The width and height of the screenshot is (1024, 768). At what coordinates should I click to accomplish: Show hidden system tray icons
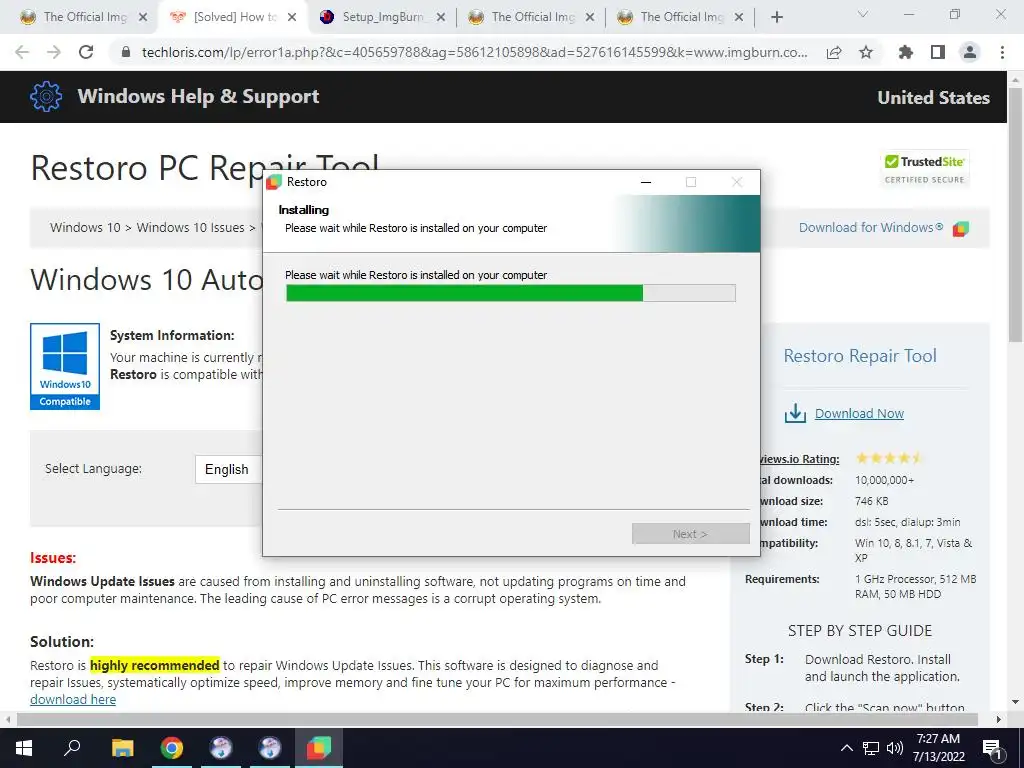[x=846, y=748]
